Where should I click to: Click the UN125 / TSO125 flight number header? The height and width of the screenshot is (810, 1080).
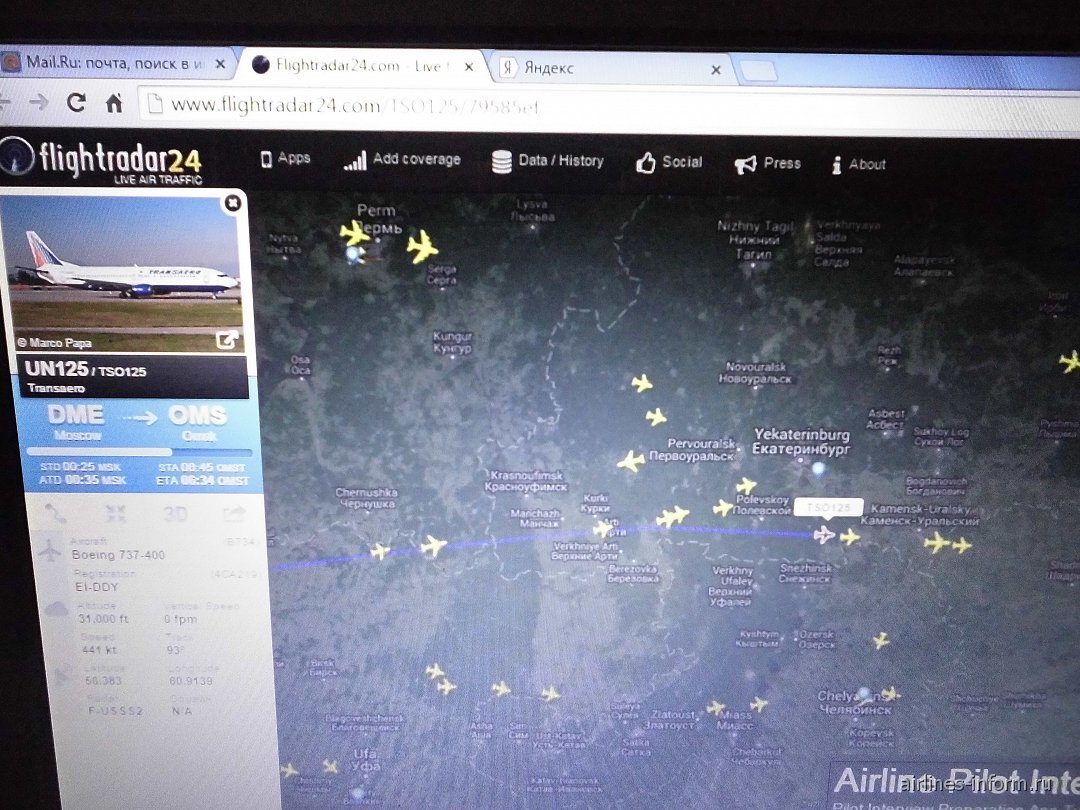pyautogui.click(x=85, y=370)
